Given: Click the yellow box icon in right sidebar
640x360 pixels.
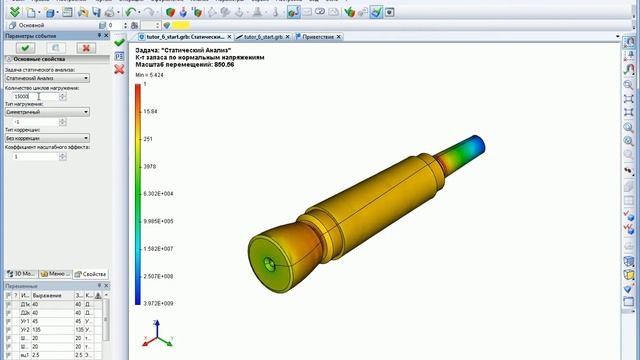Looking at the screenshot, I should click(x=629, y=275).
